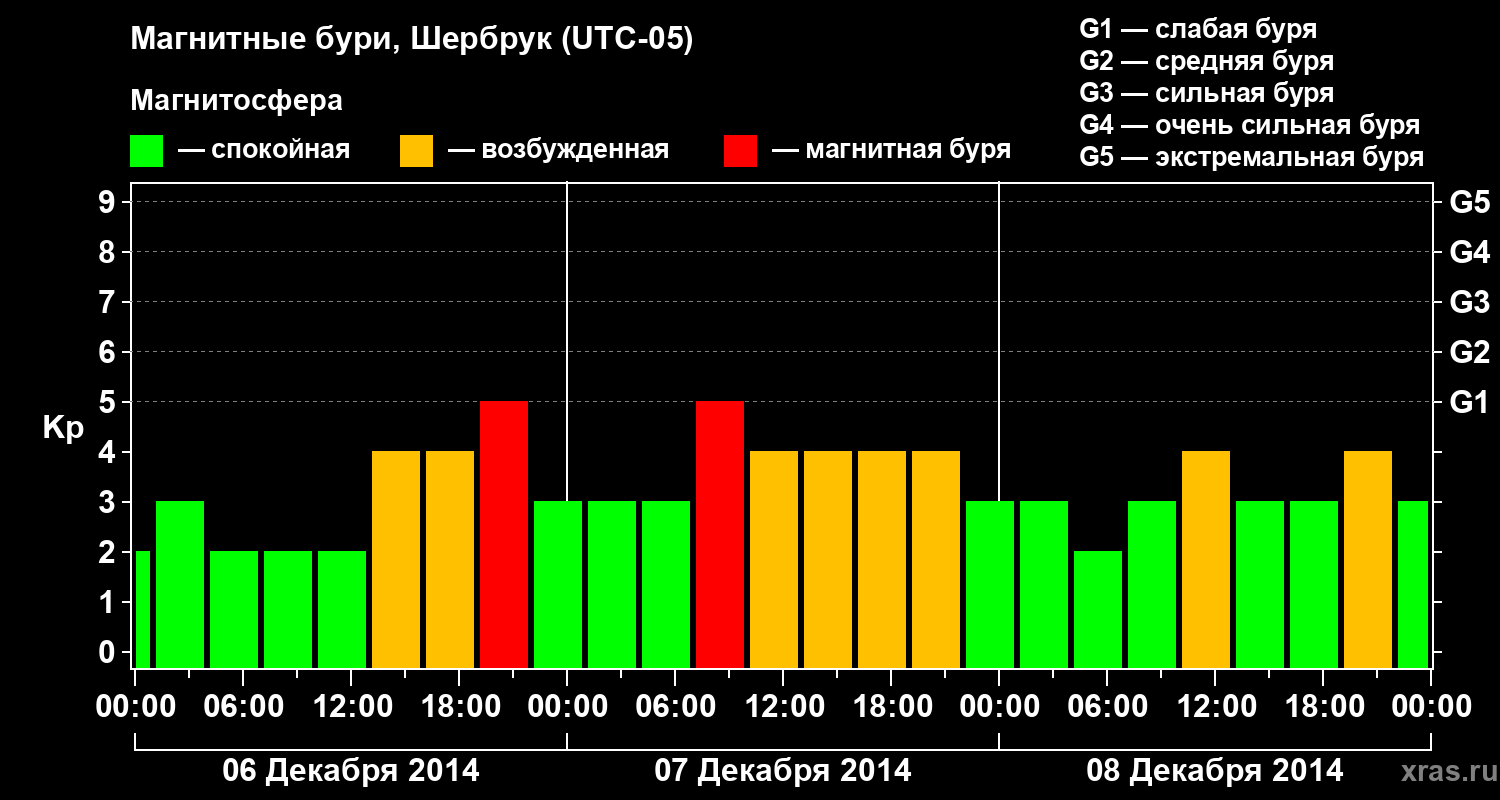Click 'G2 — средняя буря' description

click(1206, 61)
